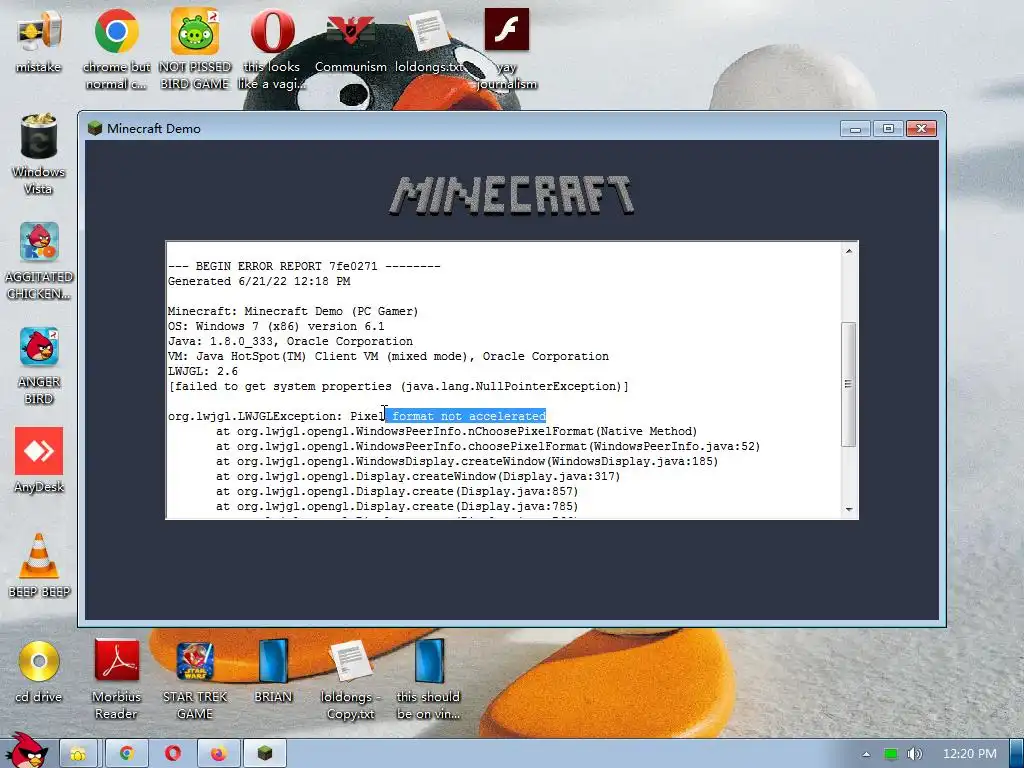Open the Windows Vista recycle bin icon
Screen dimensions: 1024x768
[x=39, y=154]
